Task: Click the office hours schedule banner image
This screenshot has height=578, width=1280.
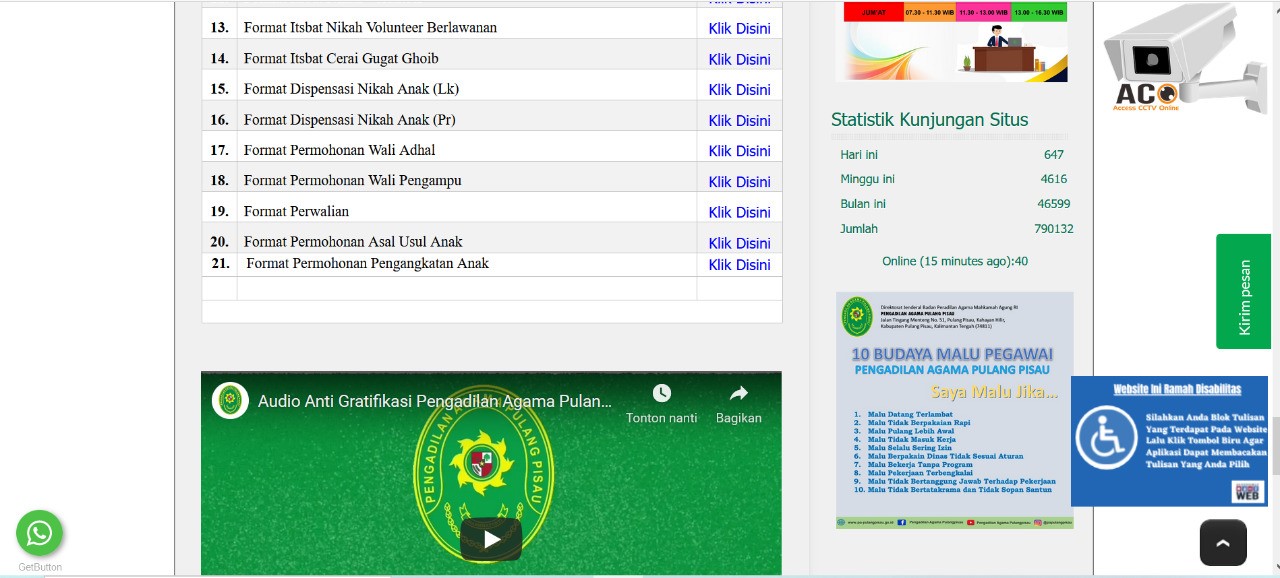Action: click(x=954, y=42)
